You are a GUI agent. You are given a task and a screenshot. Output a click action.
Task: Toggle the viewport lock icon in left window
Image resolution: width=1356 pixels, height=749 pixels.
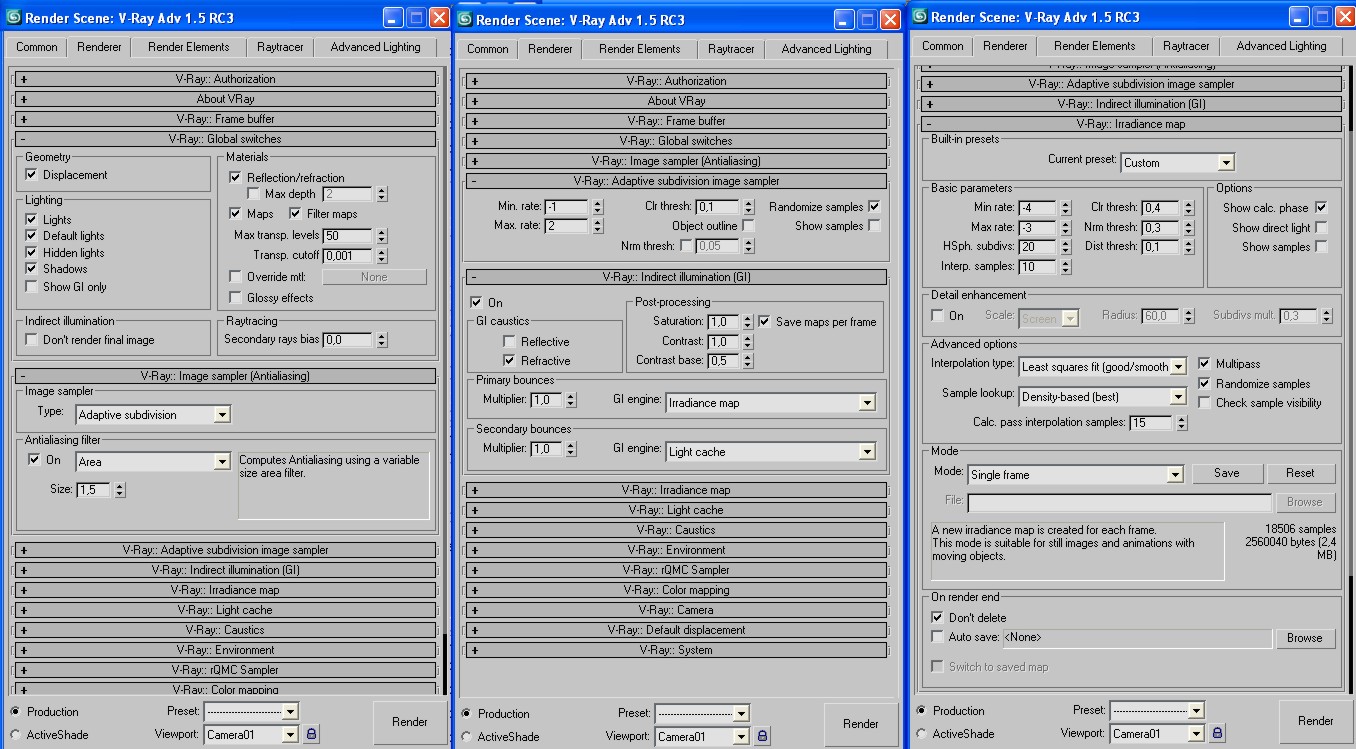(x=311, y=734)
